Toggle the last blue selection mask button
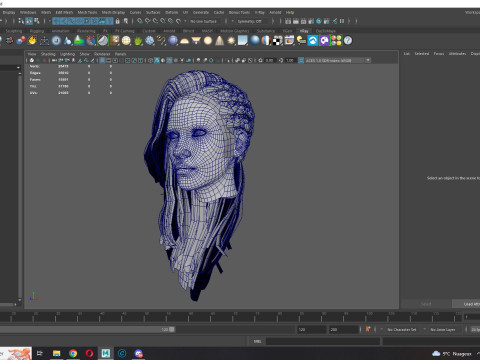Screen dimensions: 480x360 (110, 21)
